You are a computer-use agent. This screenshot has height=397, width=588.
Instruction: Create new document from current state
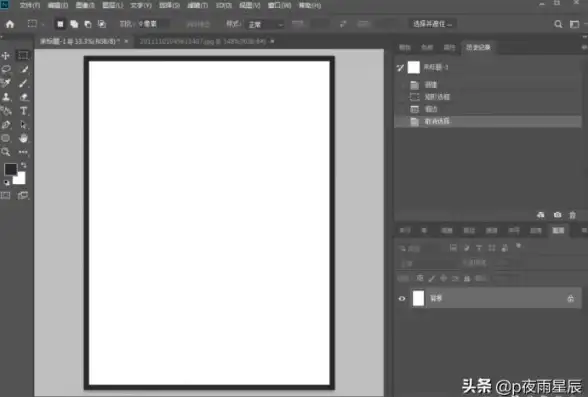point(540,215)
